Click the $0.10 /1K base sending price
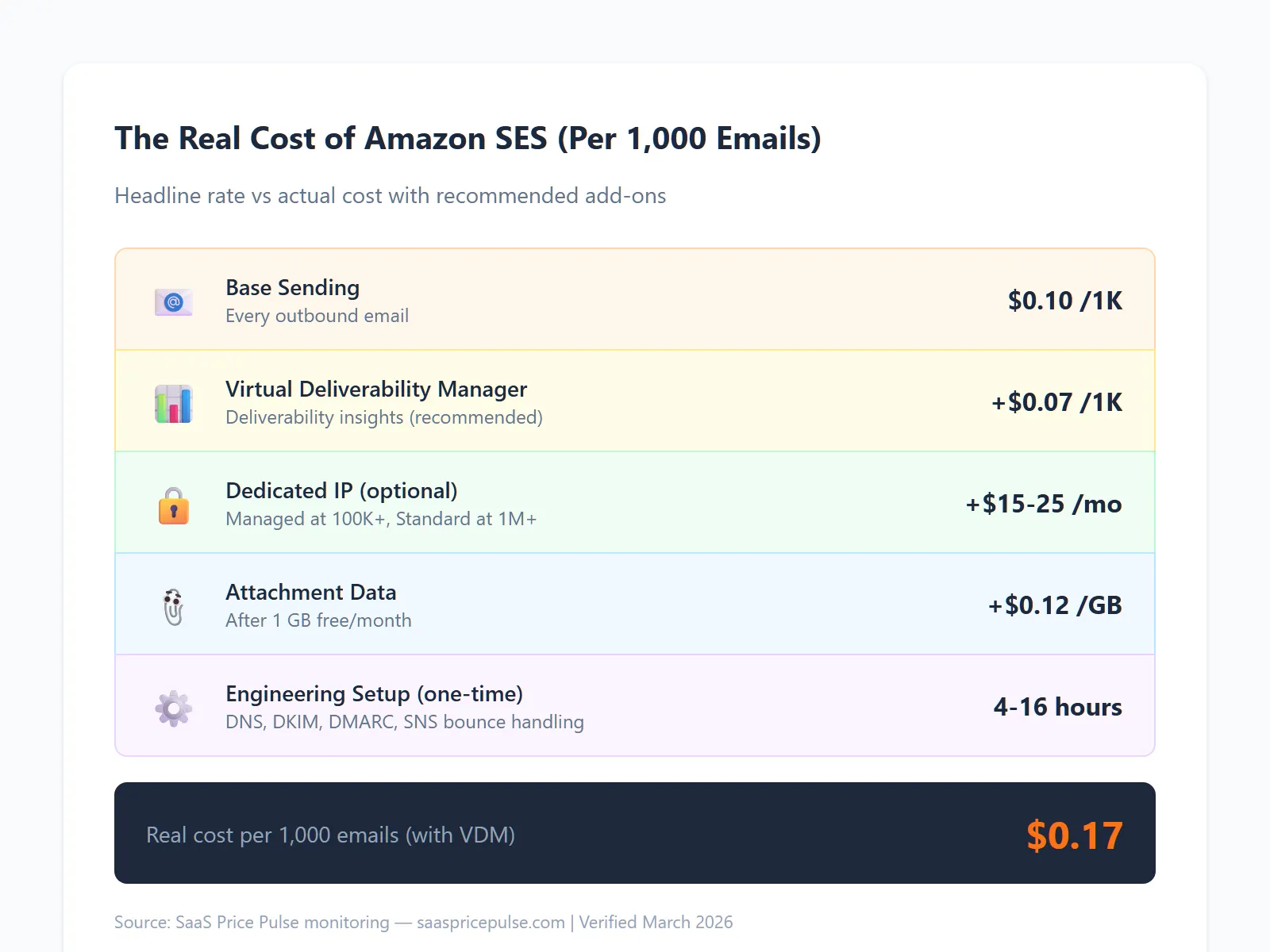The height and width of the screenshot is (952, 1270). coord(1064,300)
